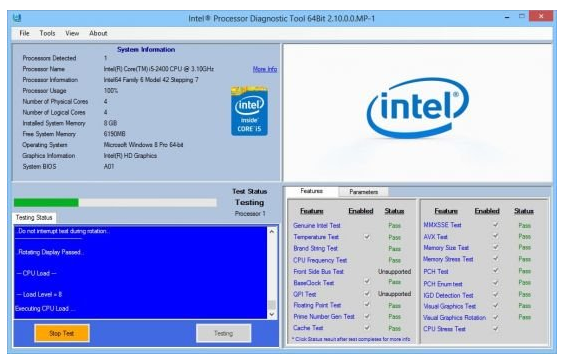Open the Tools menu
Viewport: 563px width, 363px height.
point(47,33)
